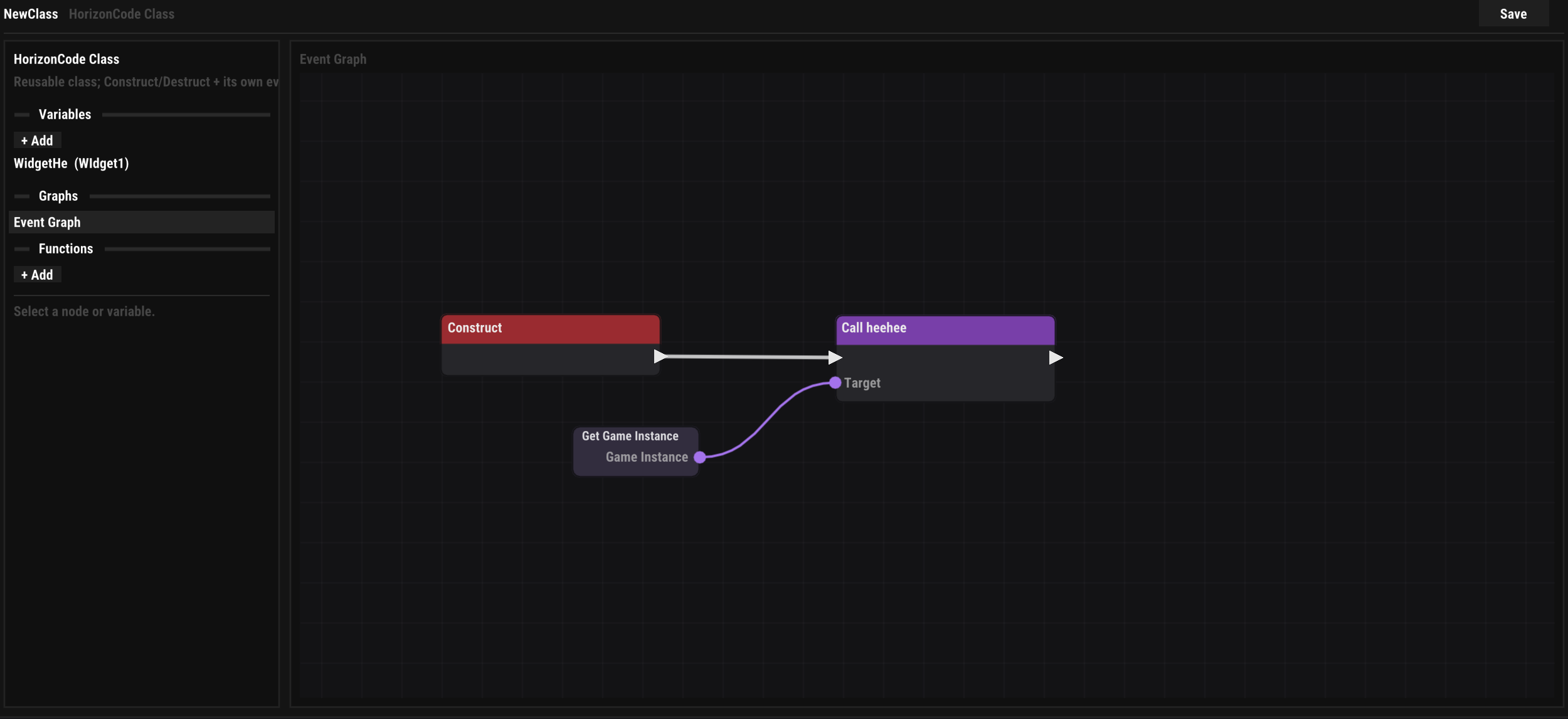Select the Call heehee node header
1568x719 pixels.
[945, 330]
